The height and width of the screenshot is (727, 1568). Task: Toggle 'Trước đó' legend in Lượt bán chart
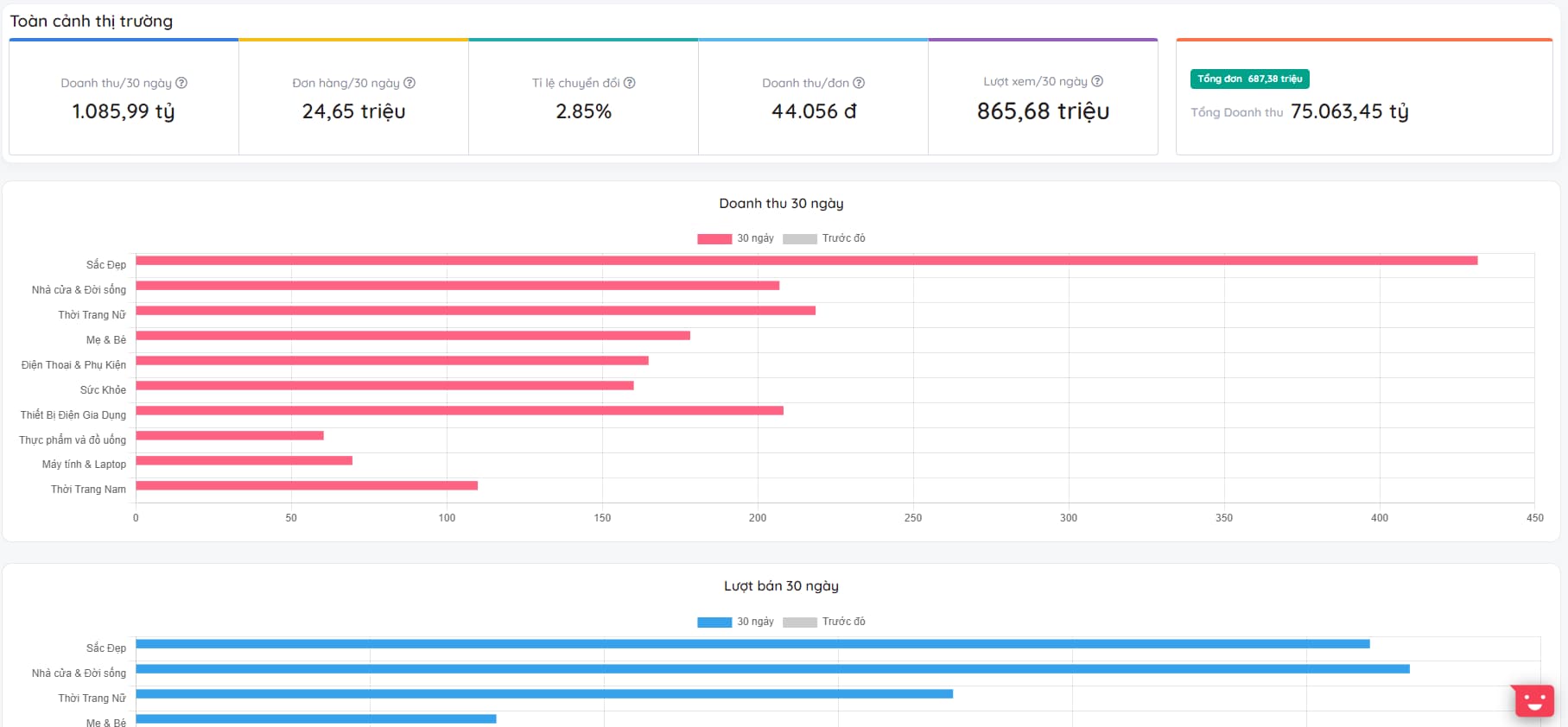click(x=823, y=622)
